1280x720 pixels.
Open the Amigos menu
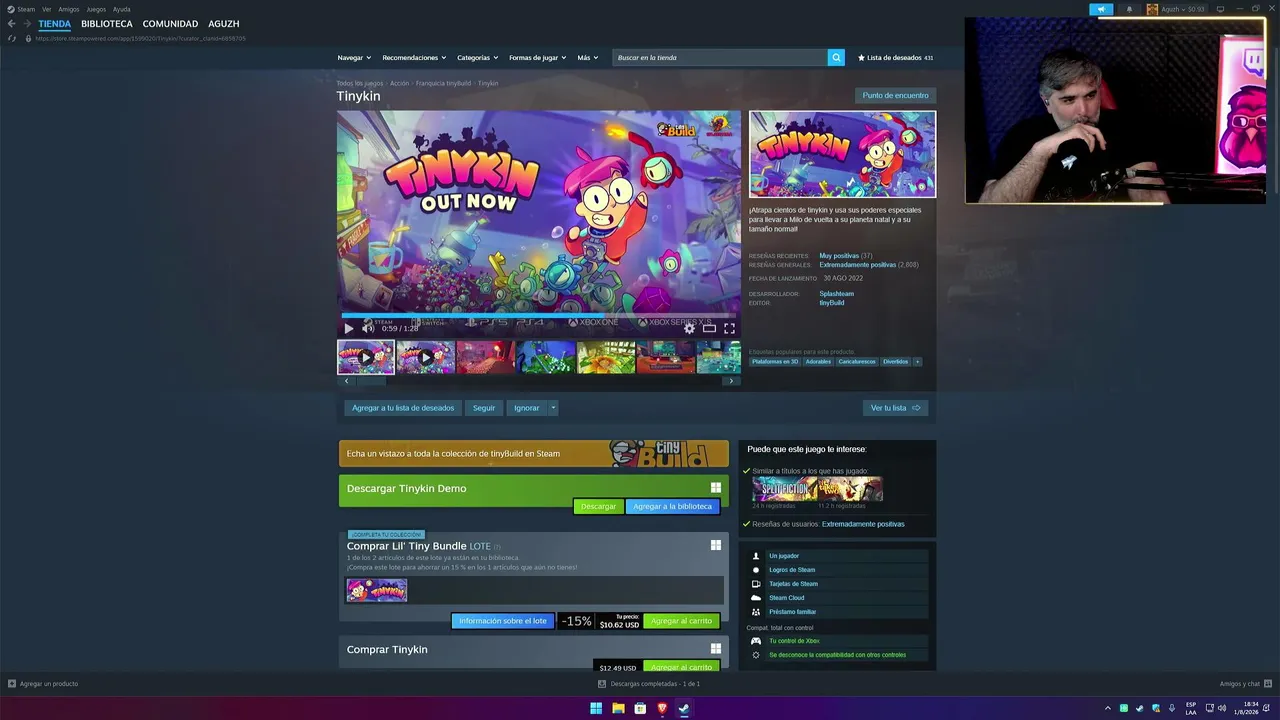pyautogui.click(x=69, y=9)
